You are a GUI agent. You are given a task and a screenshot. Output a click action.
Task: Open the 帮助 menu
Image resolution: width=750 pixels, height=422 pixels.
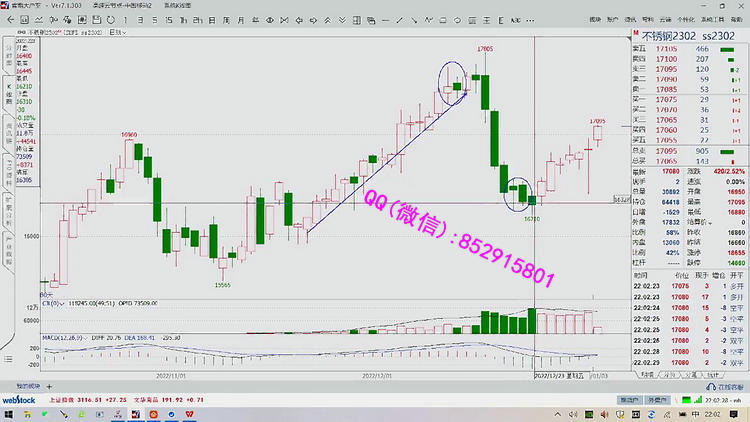(737, 19)
